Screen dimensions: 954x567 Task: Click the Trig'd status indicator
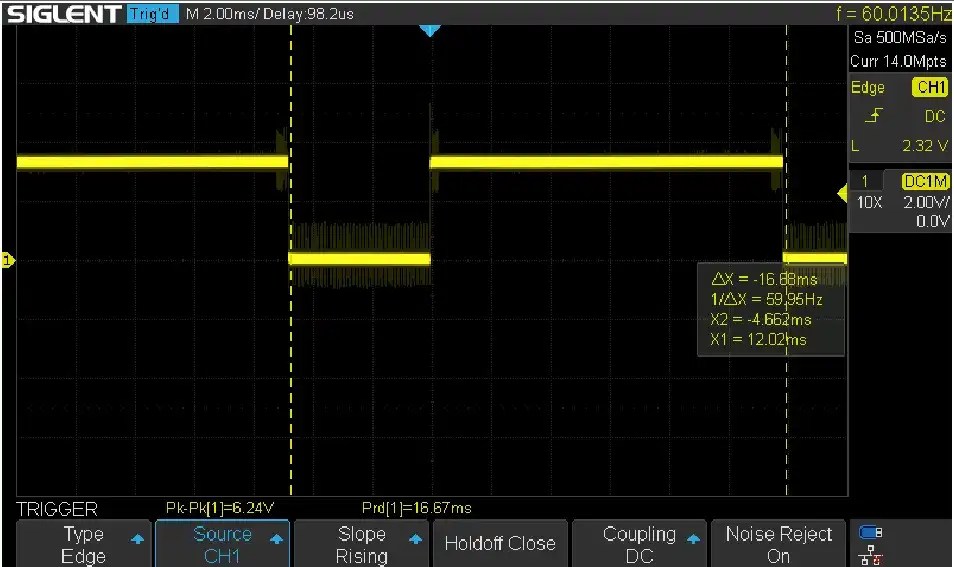pos(154,14)
